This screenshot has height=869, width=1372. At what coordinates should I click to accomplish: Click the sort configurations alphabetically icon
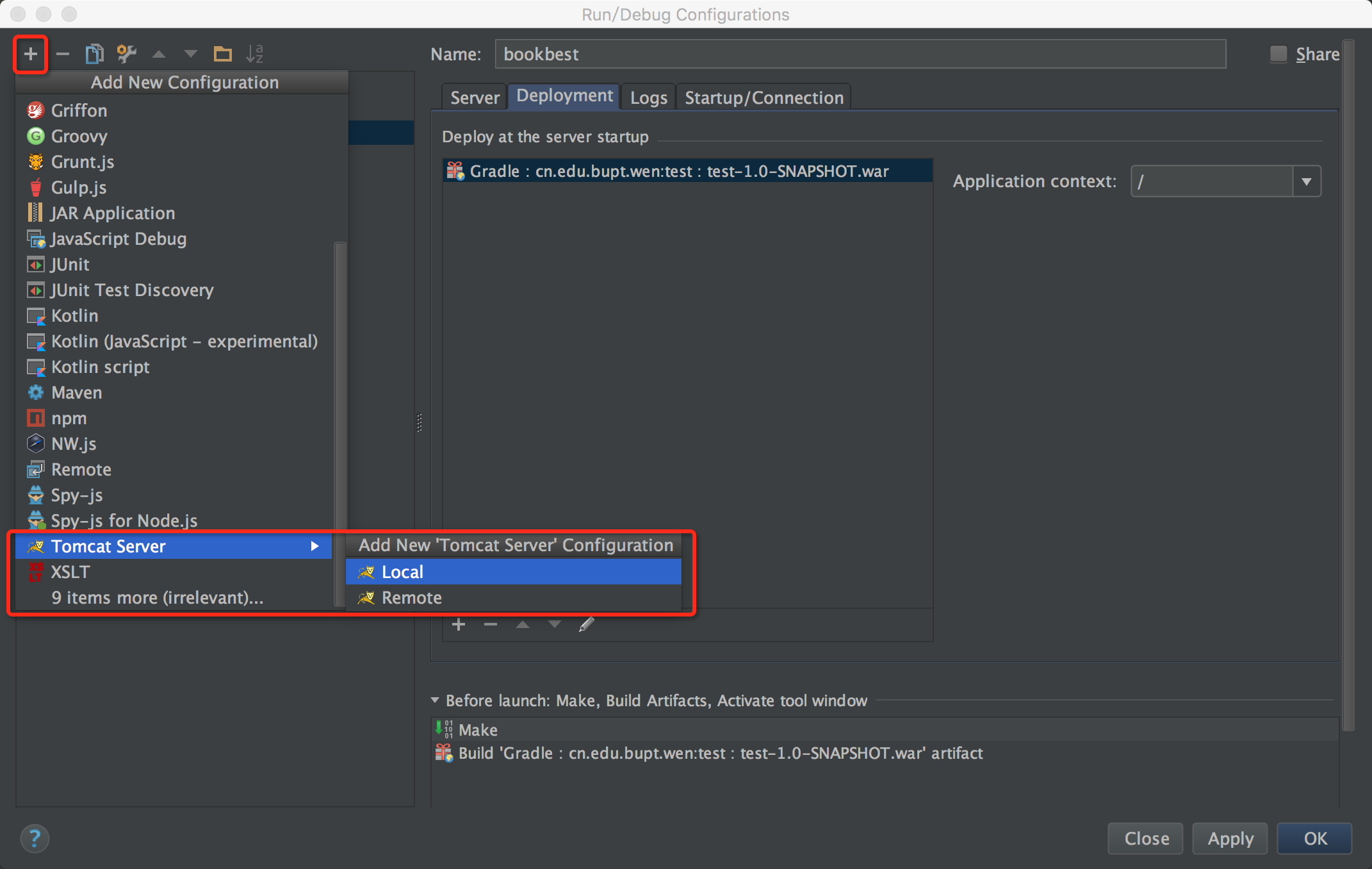point(254,54)
